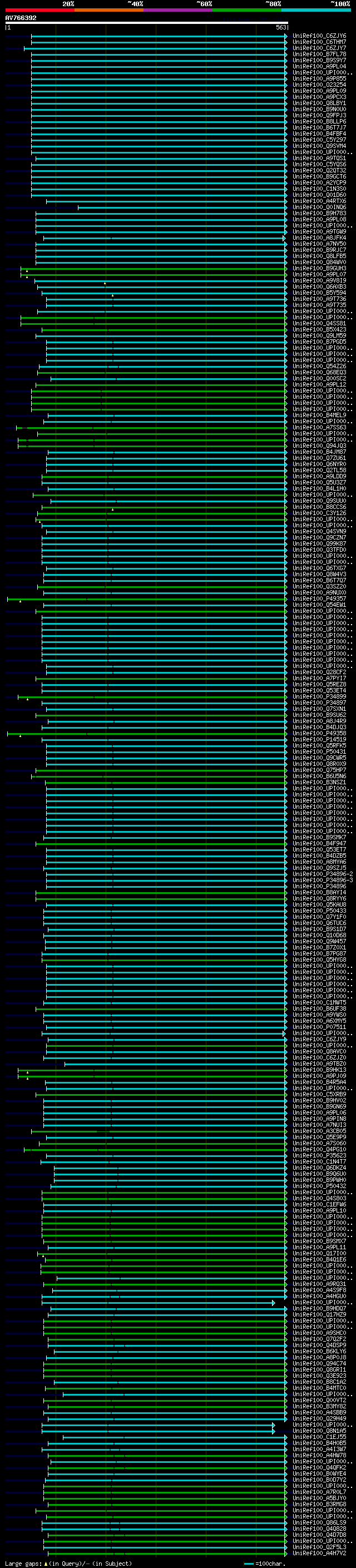The height and width of the screenshot is (1568, 356).
Task: Click the arrowhead ending the UniRef100_C6ZJY6 bar
Action: (286, 36)
